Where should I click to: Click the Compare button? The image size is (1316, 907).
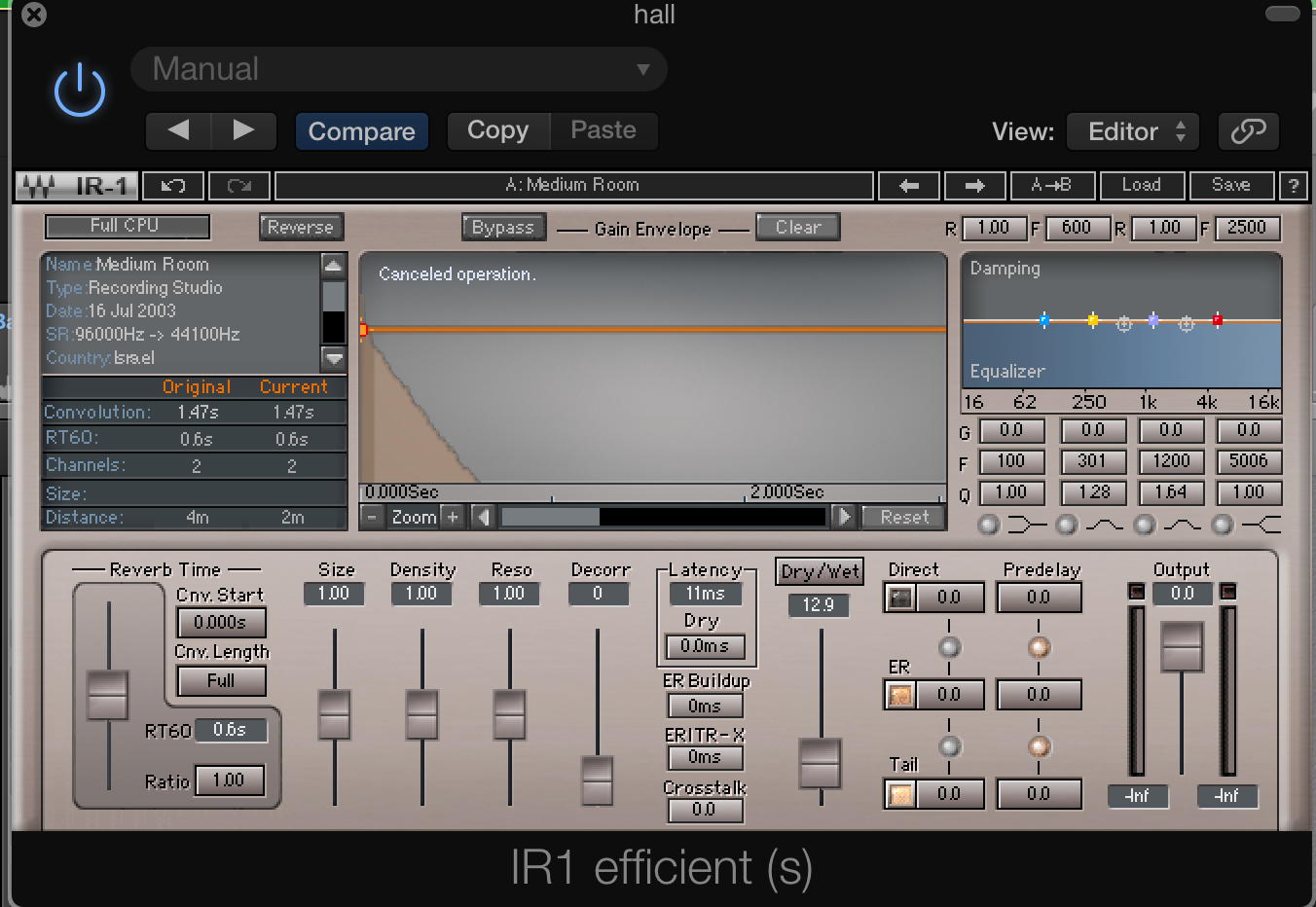click(x=361, y=131)
